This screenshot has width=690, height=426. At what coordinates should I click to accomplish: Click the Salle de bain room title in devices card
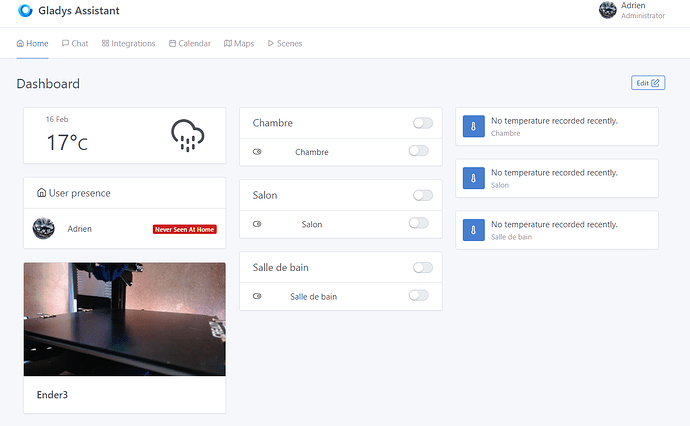point(280,268)
